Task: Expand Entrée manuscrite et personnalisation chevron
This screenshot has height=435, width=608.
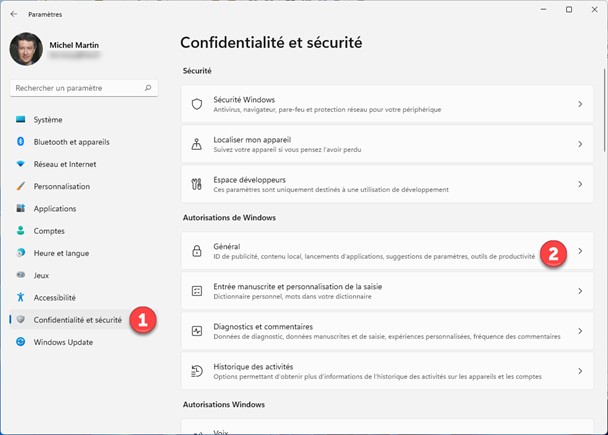Action: [580, 291]
